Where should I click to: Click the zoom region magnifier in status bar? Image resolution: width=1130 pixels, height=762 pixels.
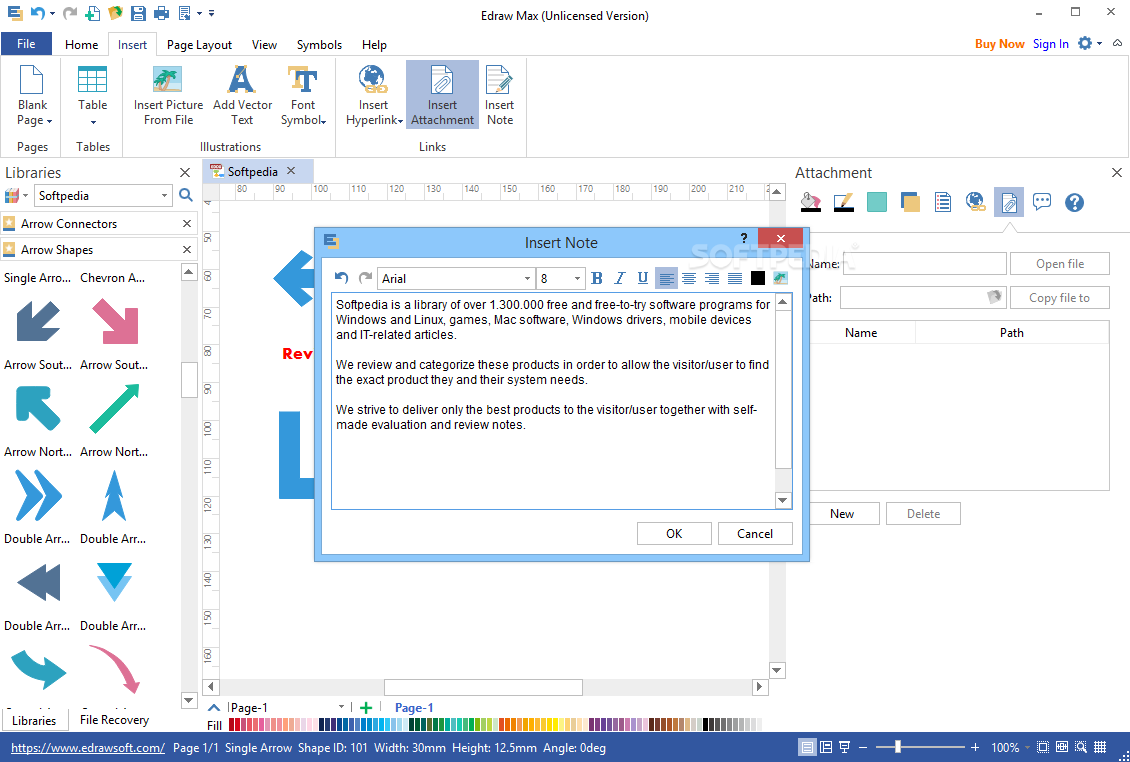coord(1080,748)
